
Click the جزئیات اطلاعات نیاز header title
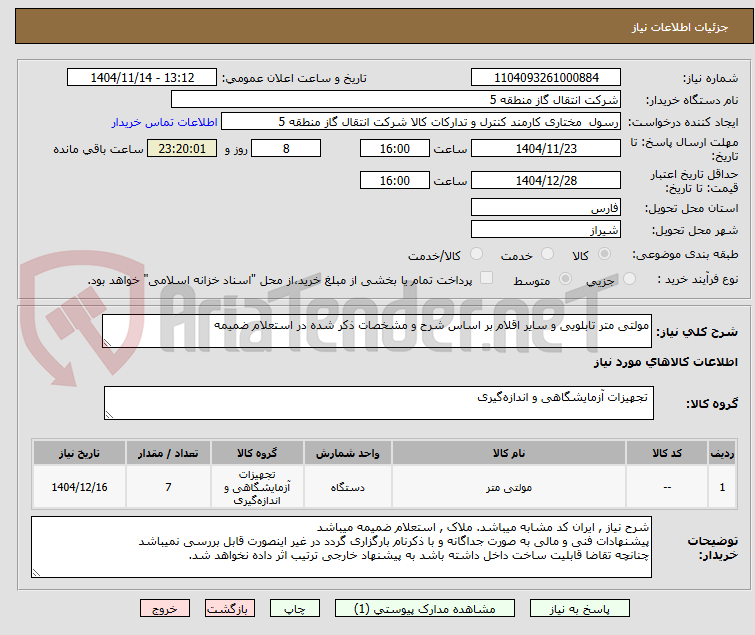680,27
